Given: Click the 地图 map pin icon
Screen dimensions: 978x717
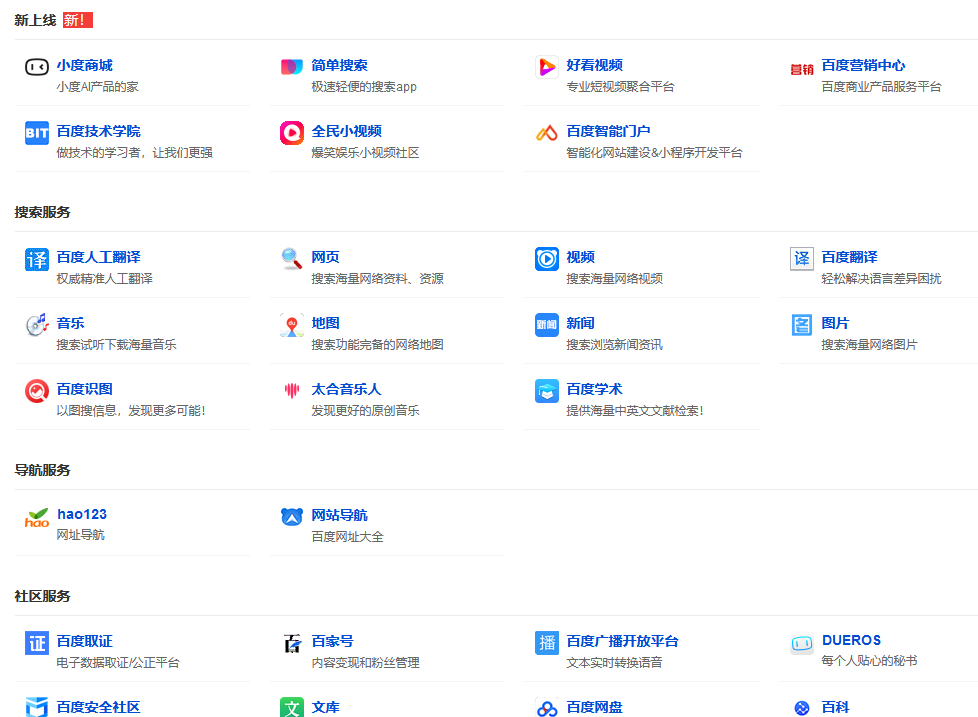Looking at the screenshot, I should [291, 325].
